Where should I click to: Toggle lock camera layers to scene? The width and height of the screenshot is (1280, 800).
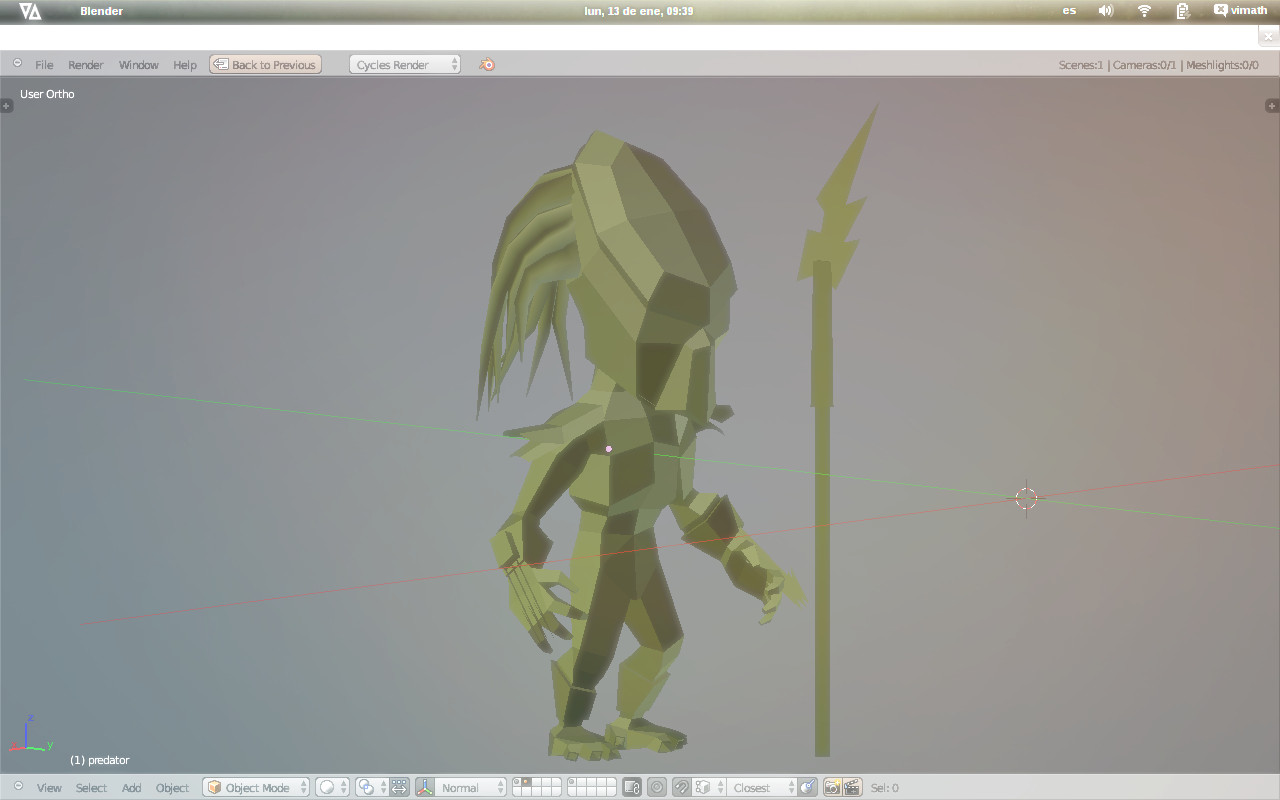(x=632, y=788)
